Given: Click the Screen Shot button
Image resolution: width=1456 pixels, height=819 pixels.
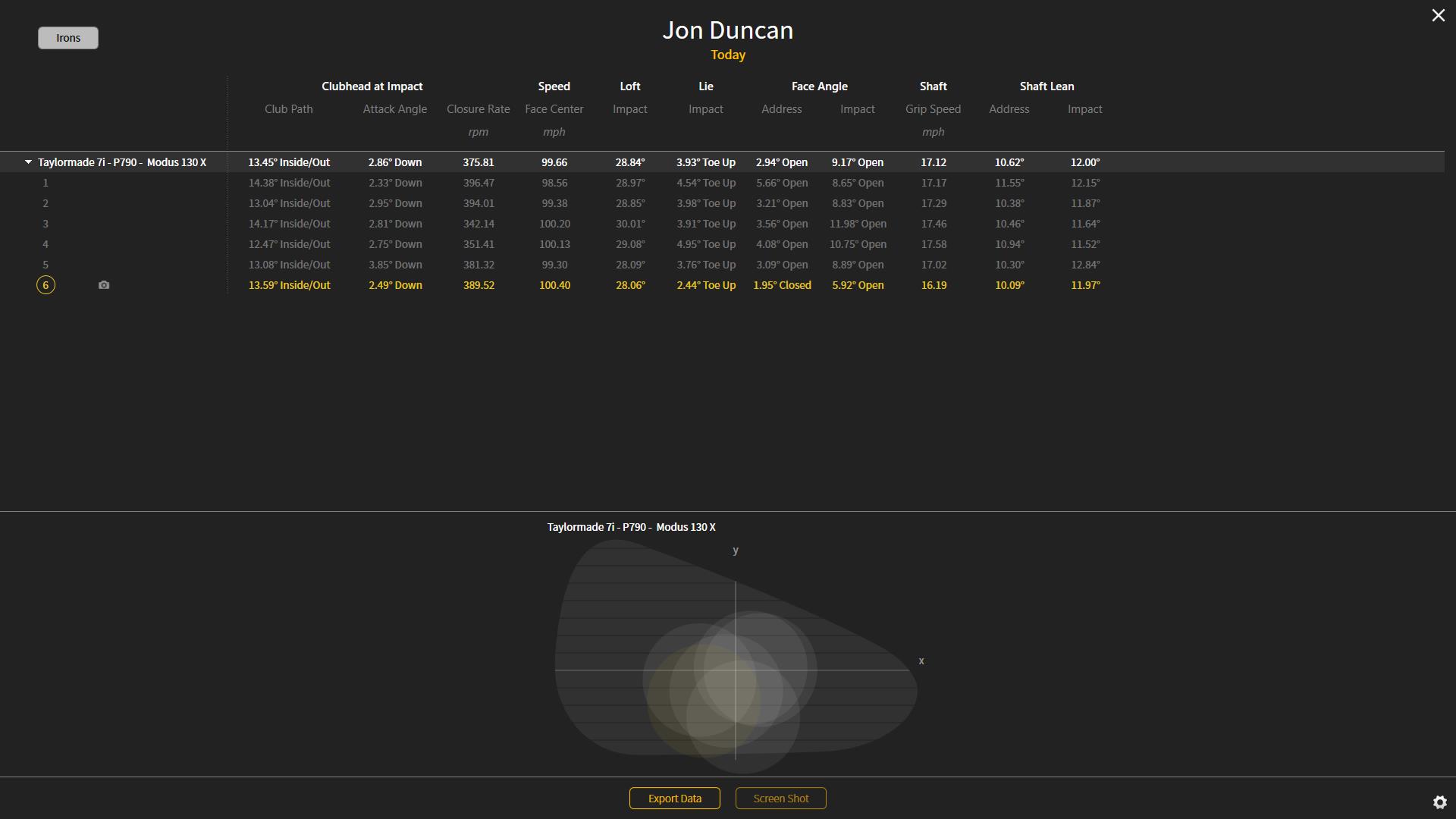Looking at the screenshot, I should coord(781,799).
